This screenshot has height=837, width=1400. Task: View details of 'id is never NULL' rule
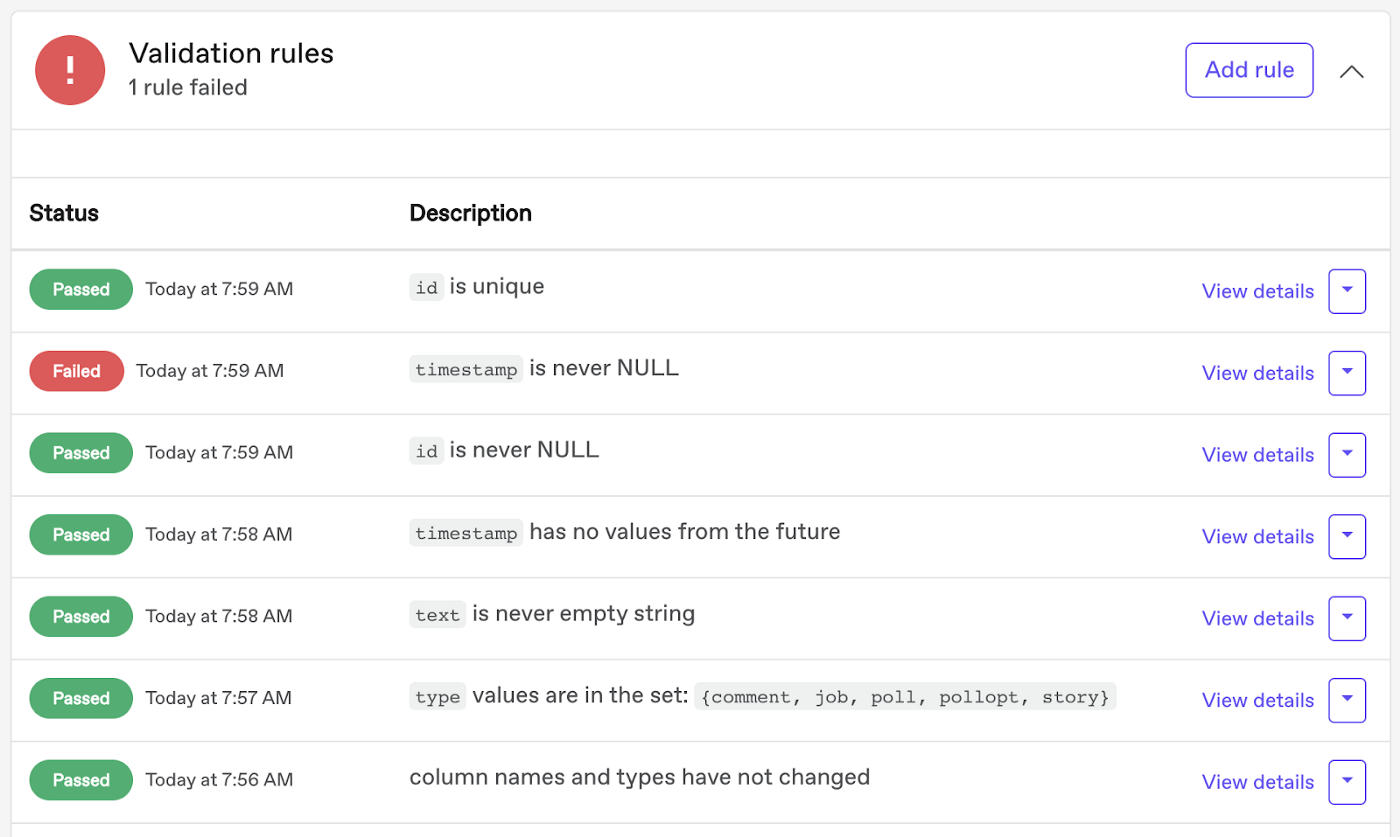1257,455
